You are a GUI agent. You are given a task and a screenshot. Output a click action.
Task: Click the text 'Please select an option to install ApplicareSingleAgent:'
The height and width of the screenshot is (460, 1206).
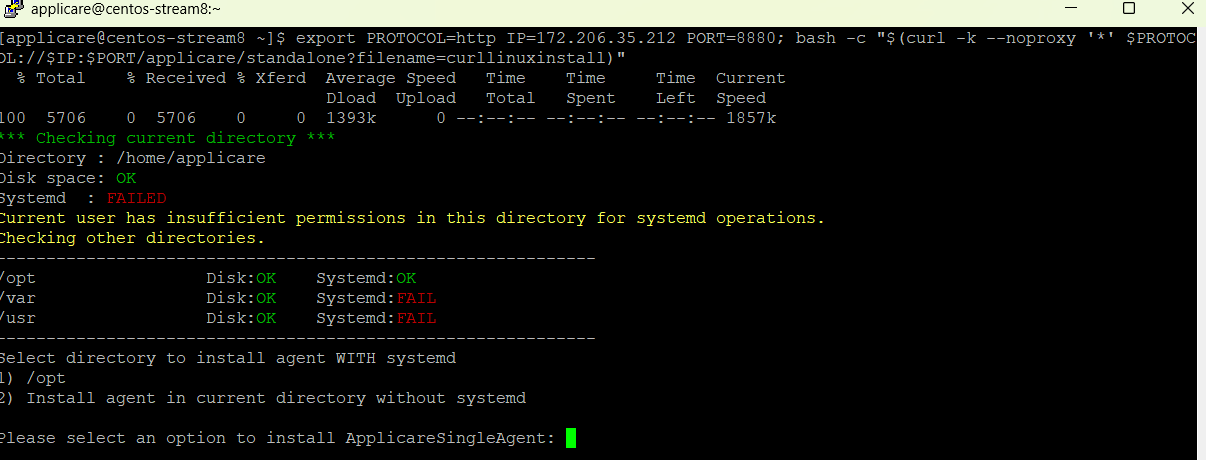pos(277,438)
